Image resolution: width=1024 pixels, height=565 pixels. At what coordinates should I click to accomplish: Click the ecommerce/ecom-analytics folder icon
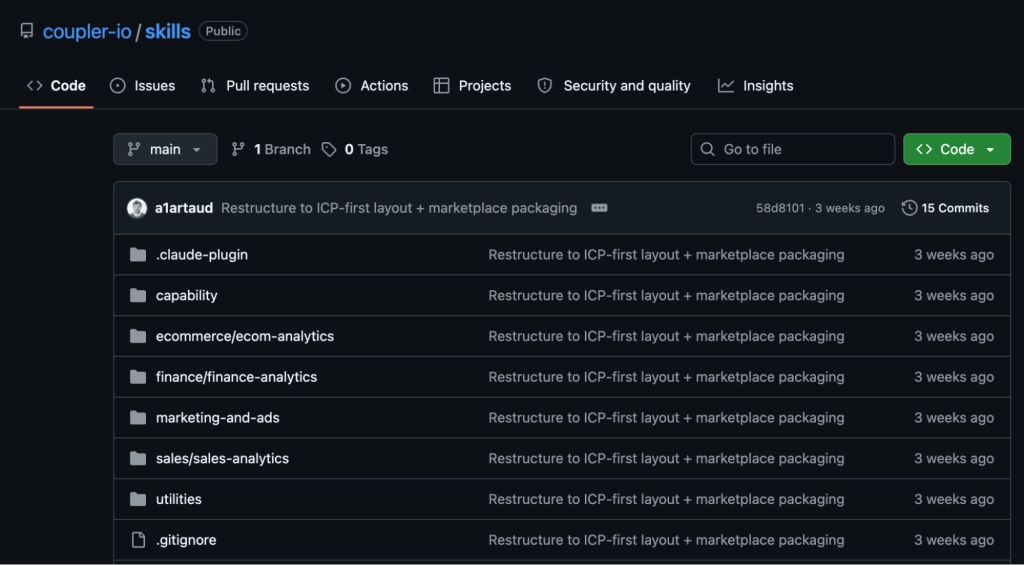click(138, 336)
